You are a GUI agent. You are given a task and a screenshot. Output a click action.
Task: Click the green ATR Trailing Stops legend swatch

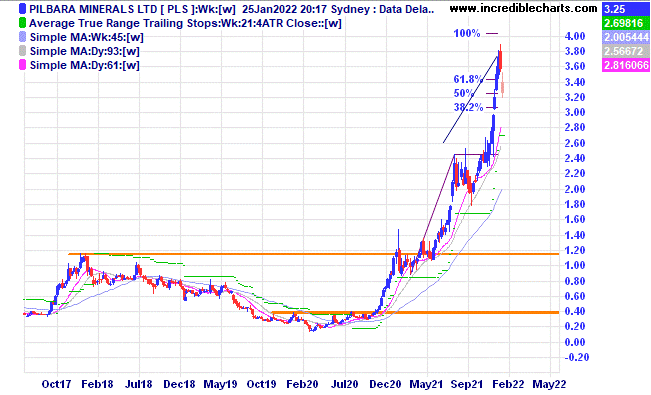tap(23, 23)
